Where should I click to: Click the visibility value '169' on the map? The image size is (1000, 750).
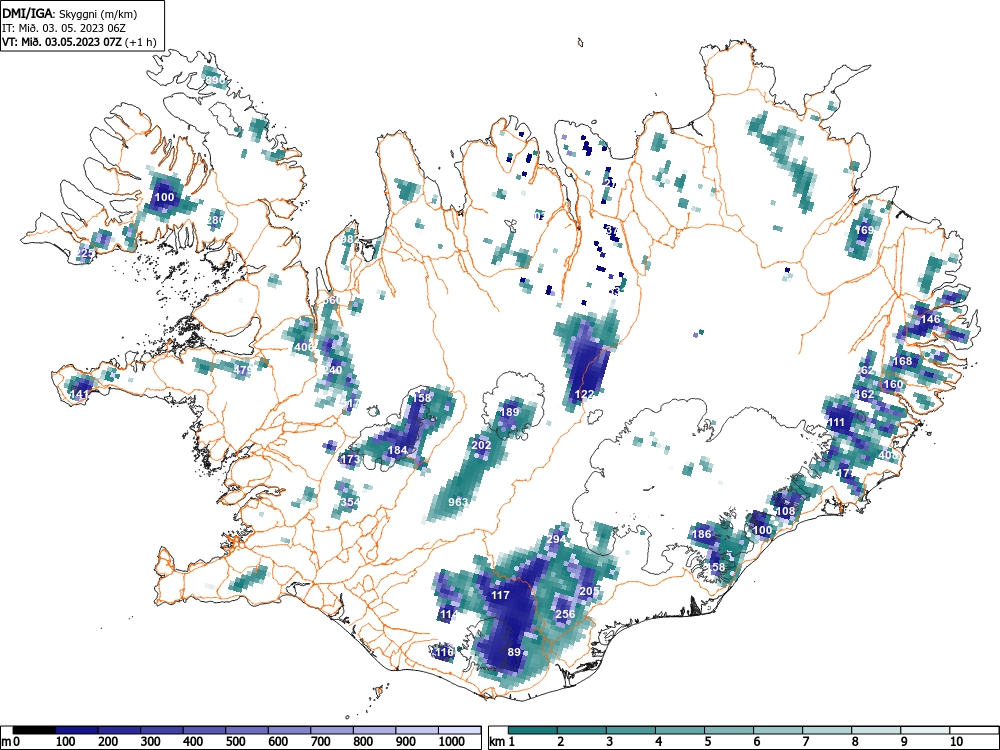[x=864, y=230]
